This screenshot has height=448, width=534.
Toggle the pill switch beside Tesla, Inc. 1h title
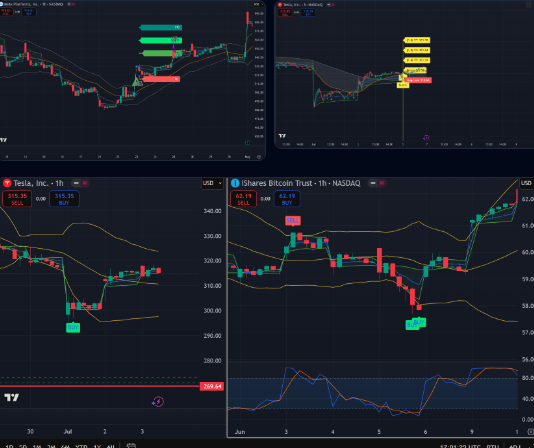pos(76,183)
